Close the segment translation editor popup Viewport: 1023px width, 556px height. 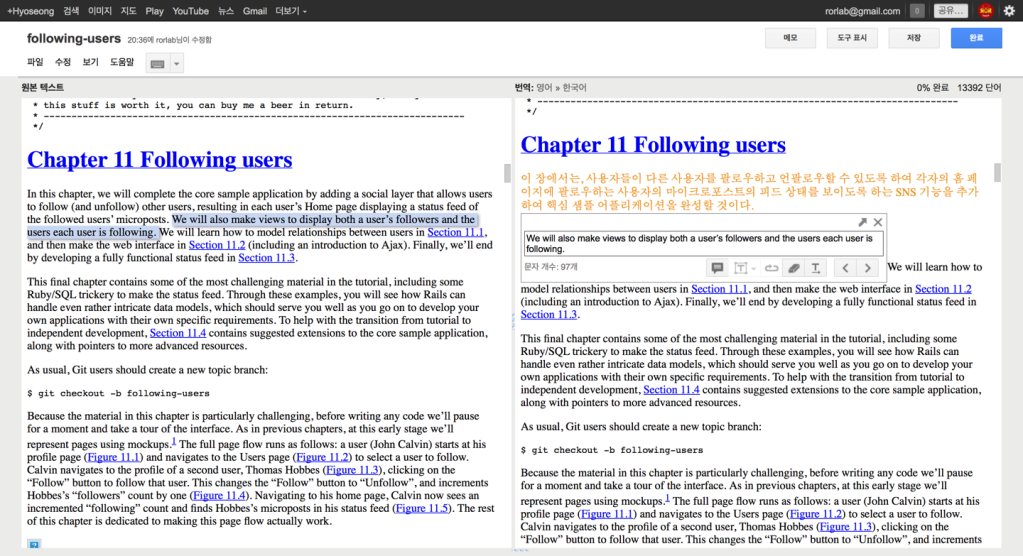tap(878, 222)
